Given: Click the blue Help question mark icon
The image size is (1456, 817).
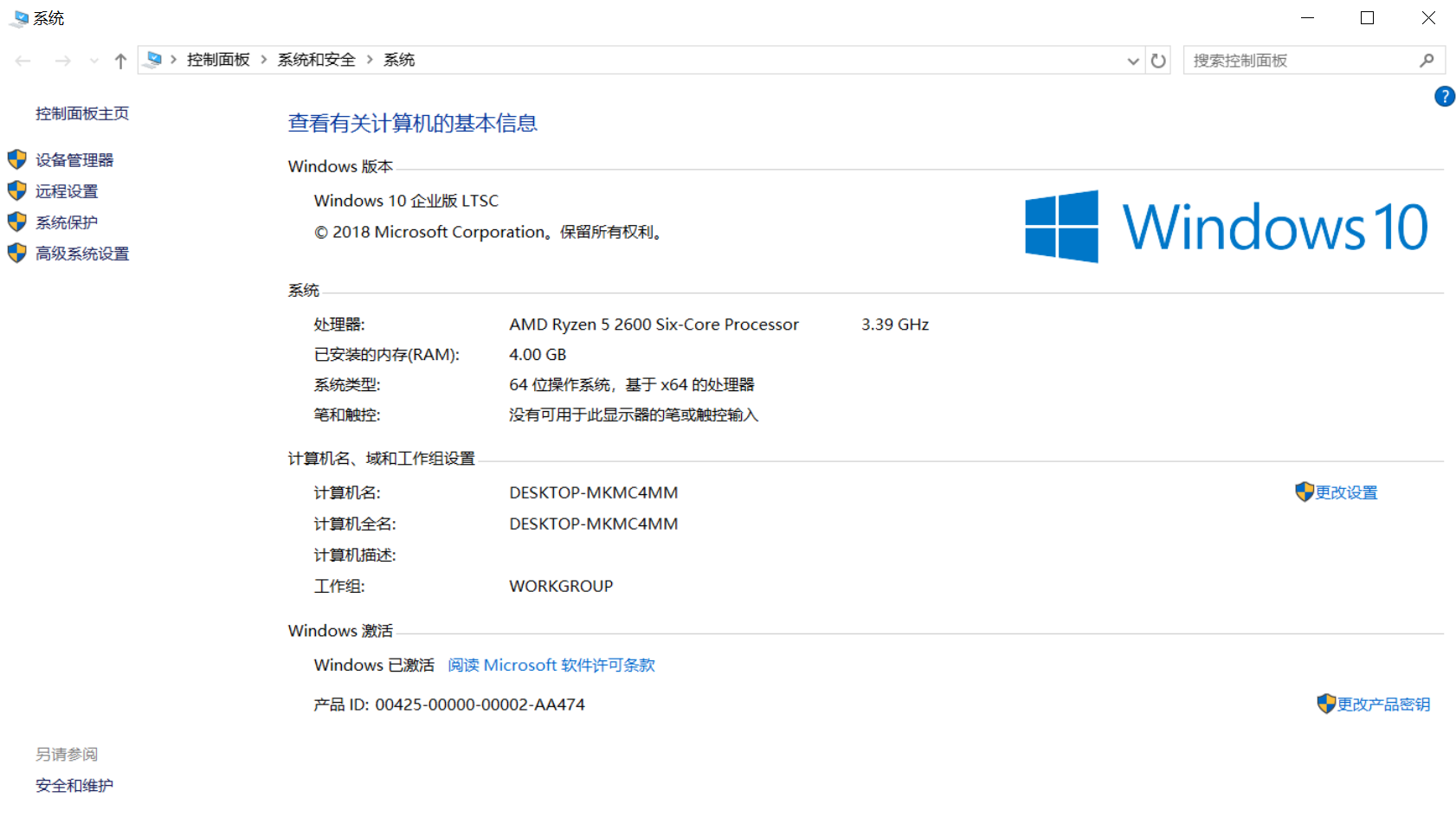Looking at the screenshot, I should point(1444,96).
